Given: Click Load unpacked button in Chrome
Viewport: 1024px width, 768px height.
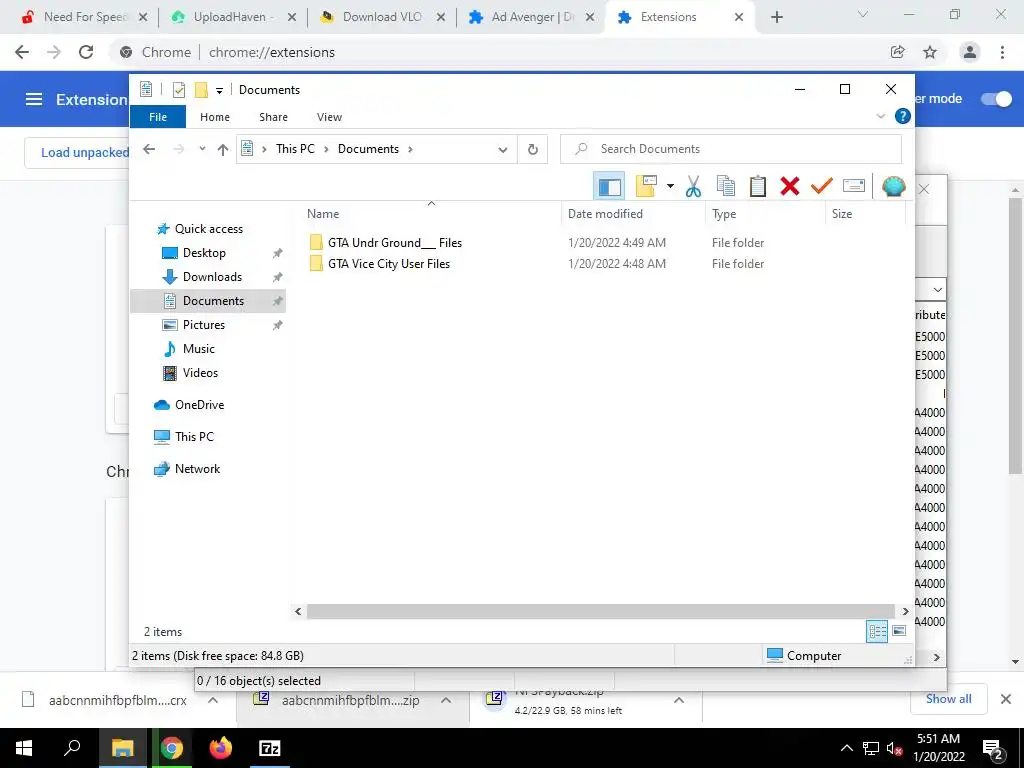Looking at the screenshot, I should [85, 152].
